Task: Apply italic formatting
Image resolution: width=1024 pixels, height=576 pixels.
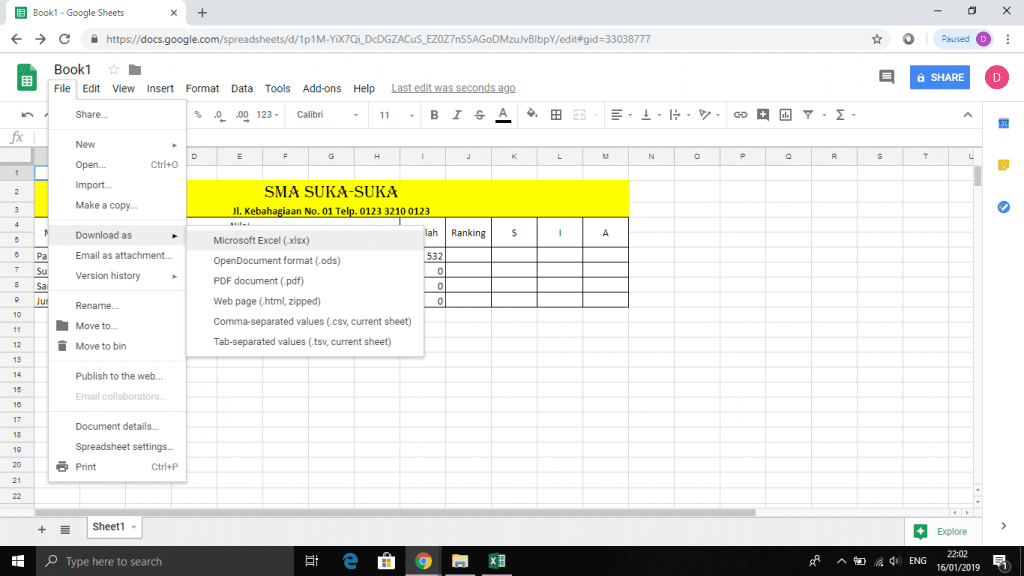Action: [456, 115]
